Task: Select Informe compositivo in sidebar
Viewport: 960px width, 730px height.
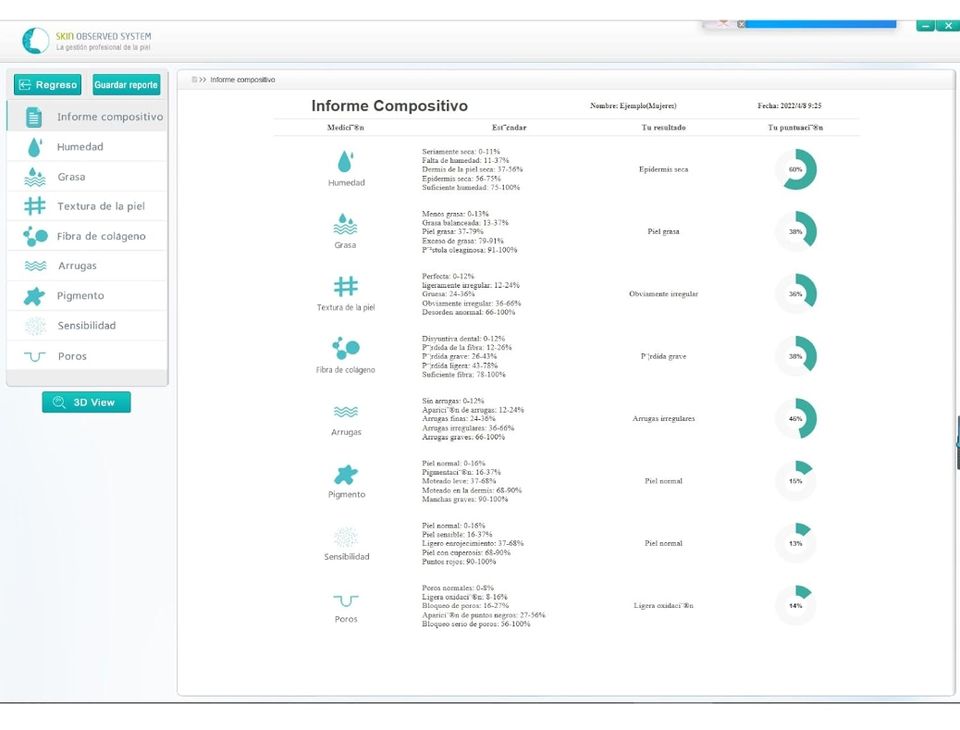Action: [x=87, y=116]
